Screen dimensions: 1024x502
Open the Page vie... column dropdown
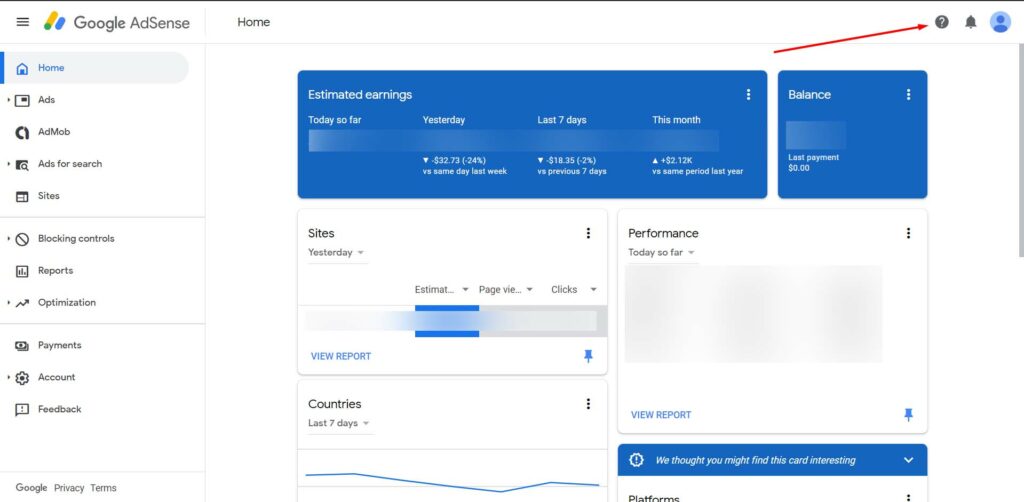tap(505, 289)
